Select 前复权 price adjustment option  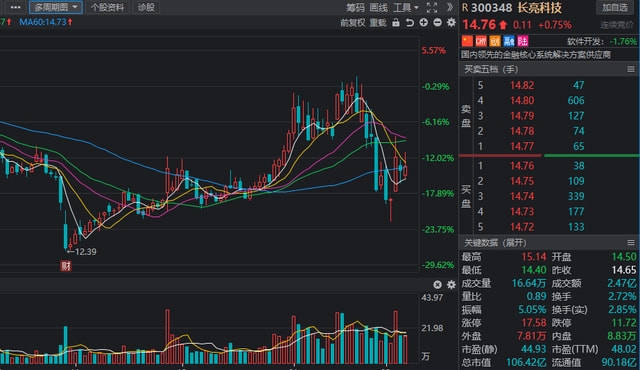pos(353,23)
